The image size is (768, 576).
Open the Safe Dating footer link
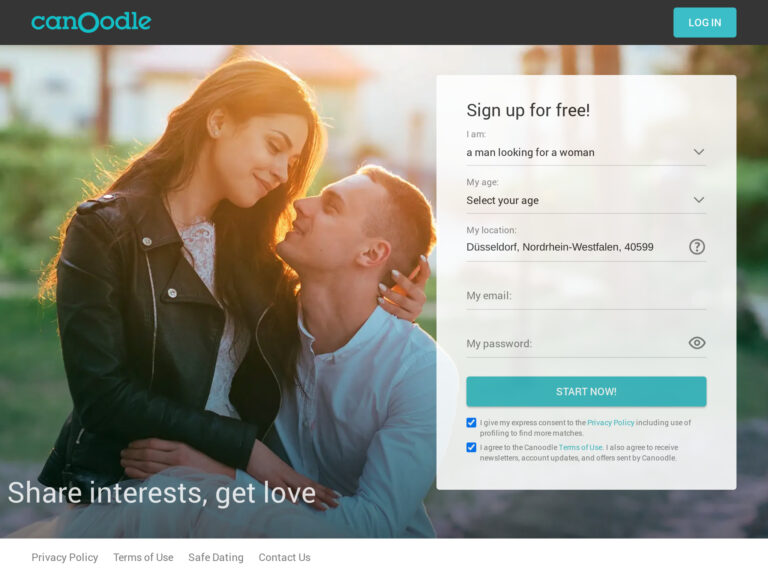coord(216,557)
